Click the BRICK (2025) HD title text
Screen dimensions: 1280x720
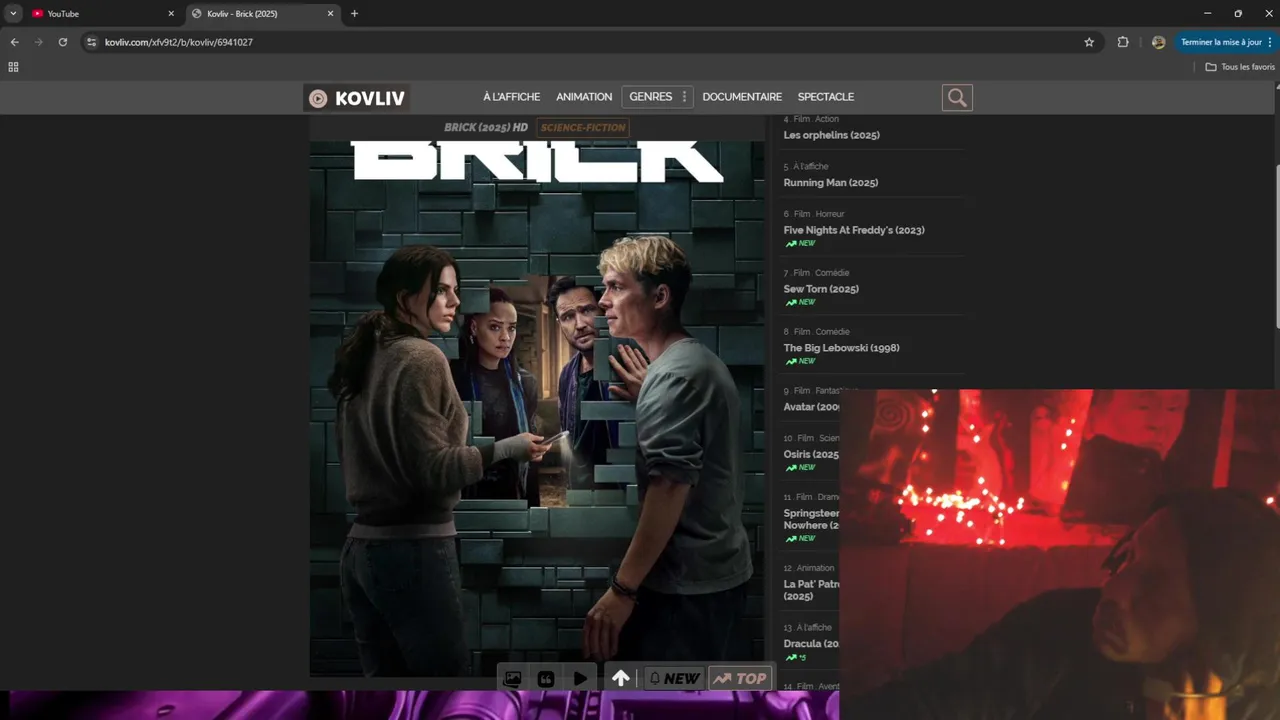(x=486, y=127)
